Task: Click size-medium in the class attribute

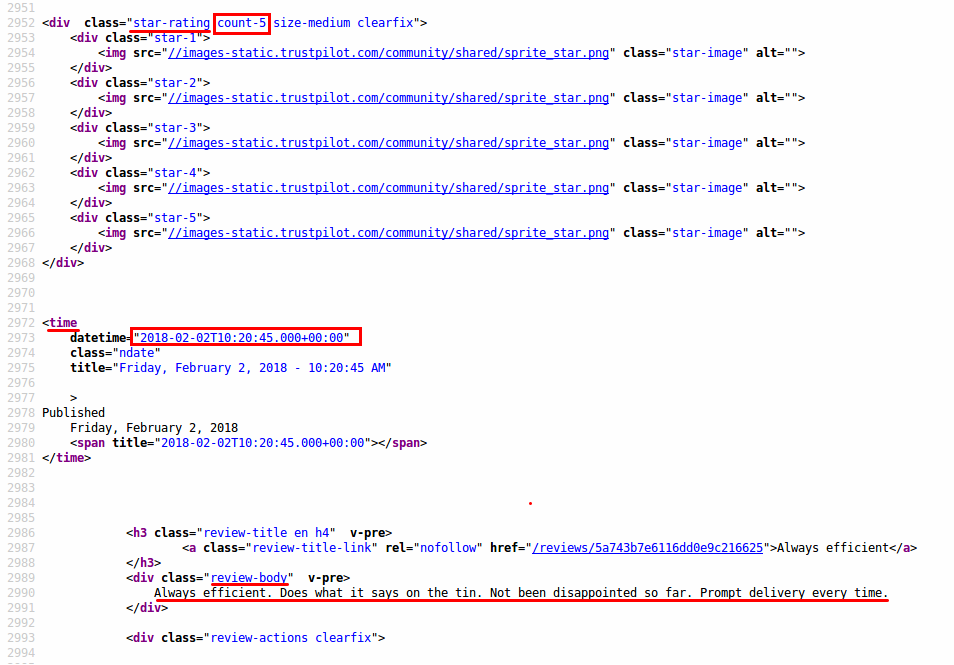Action: [x=312, y=23]
